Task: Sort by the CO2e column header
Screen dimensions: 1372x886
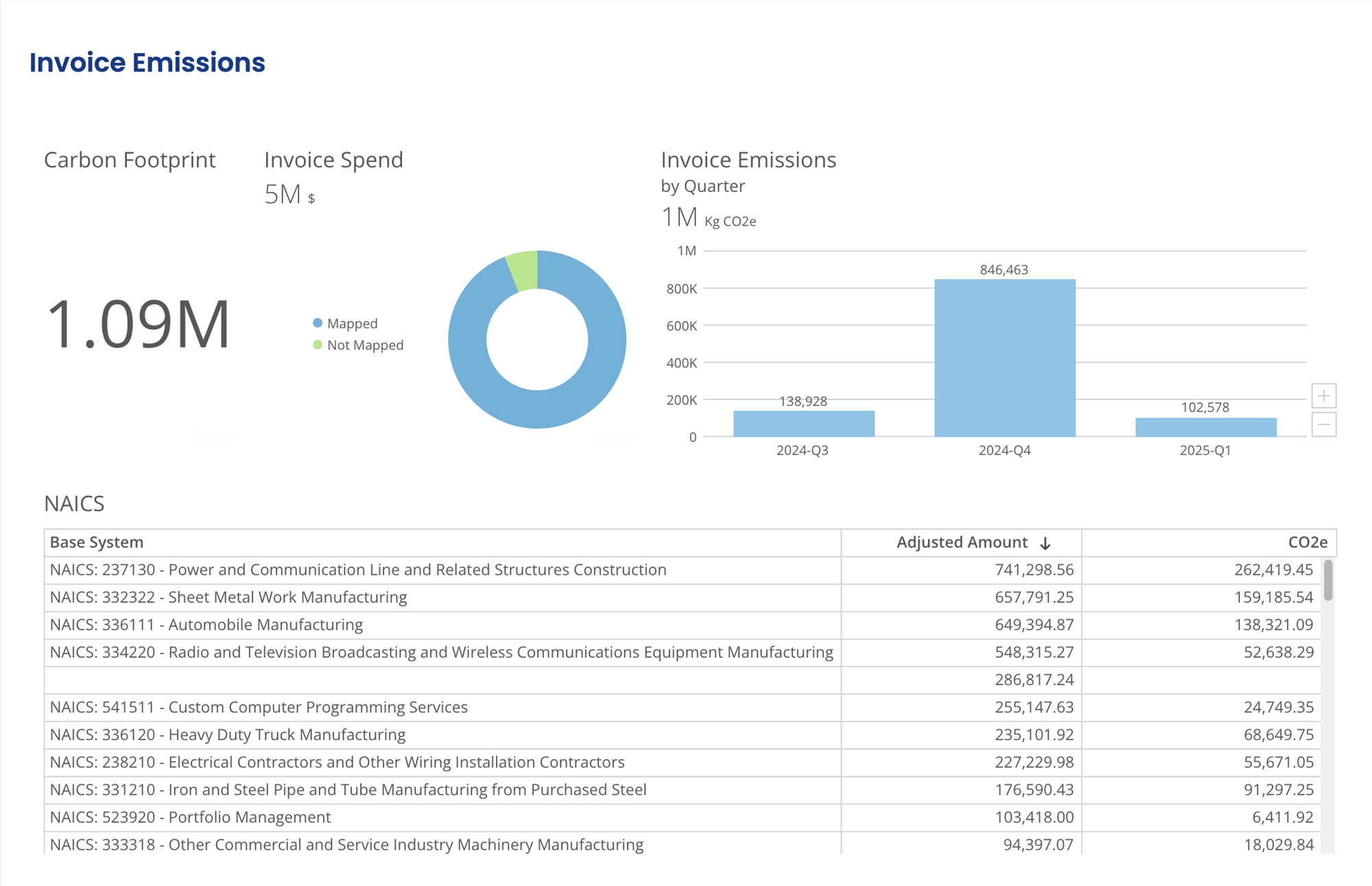Action: (1307, 542)
